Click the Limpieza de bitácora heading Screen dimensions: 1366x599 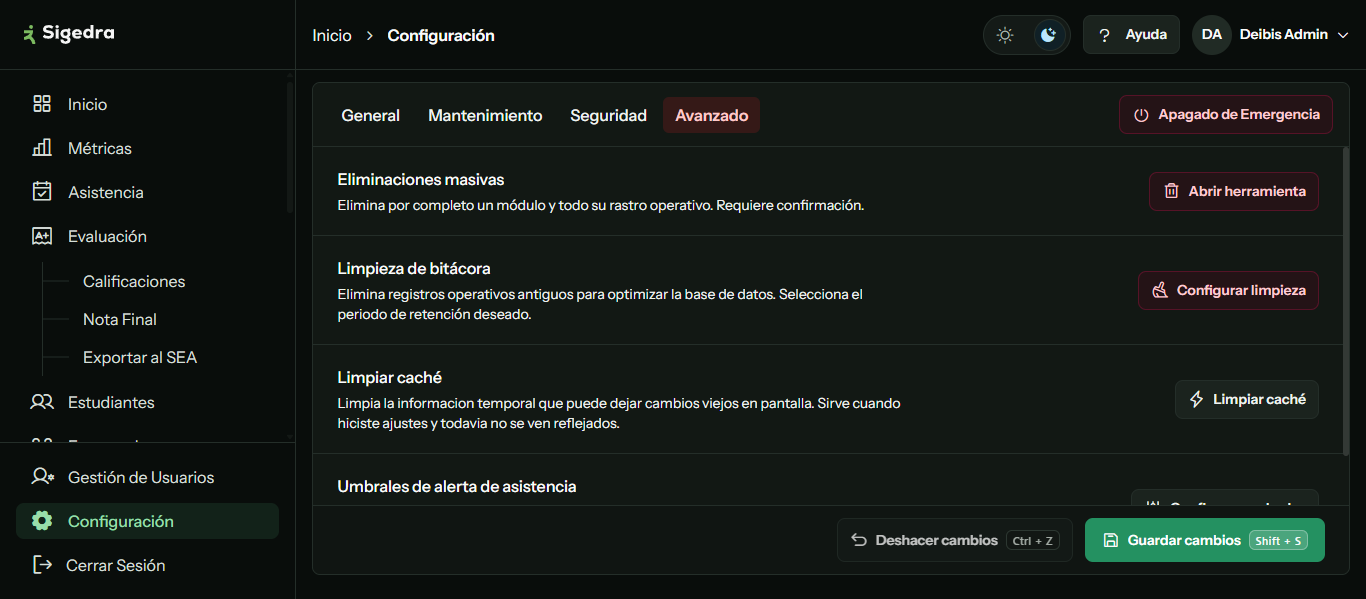(414, 269)
